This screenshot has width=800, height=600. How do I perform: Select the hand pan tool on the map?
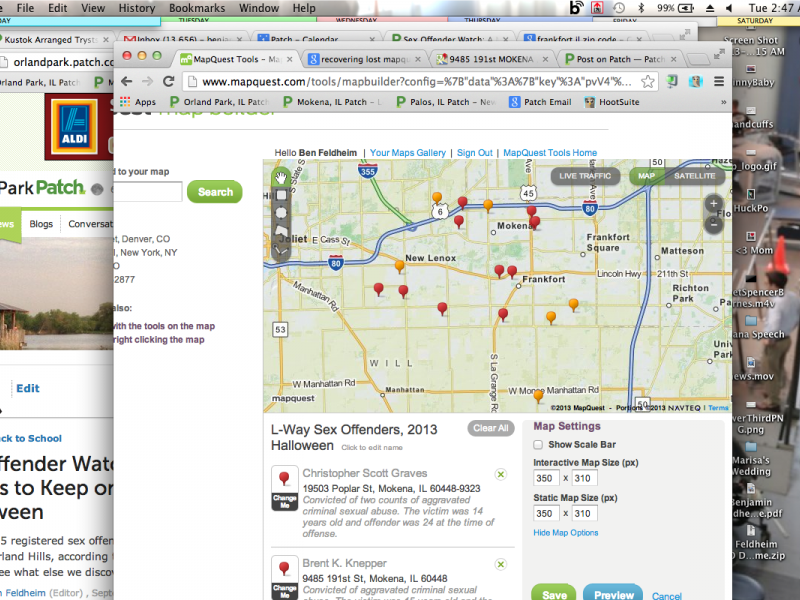point(281,178)
